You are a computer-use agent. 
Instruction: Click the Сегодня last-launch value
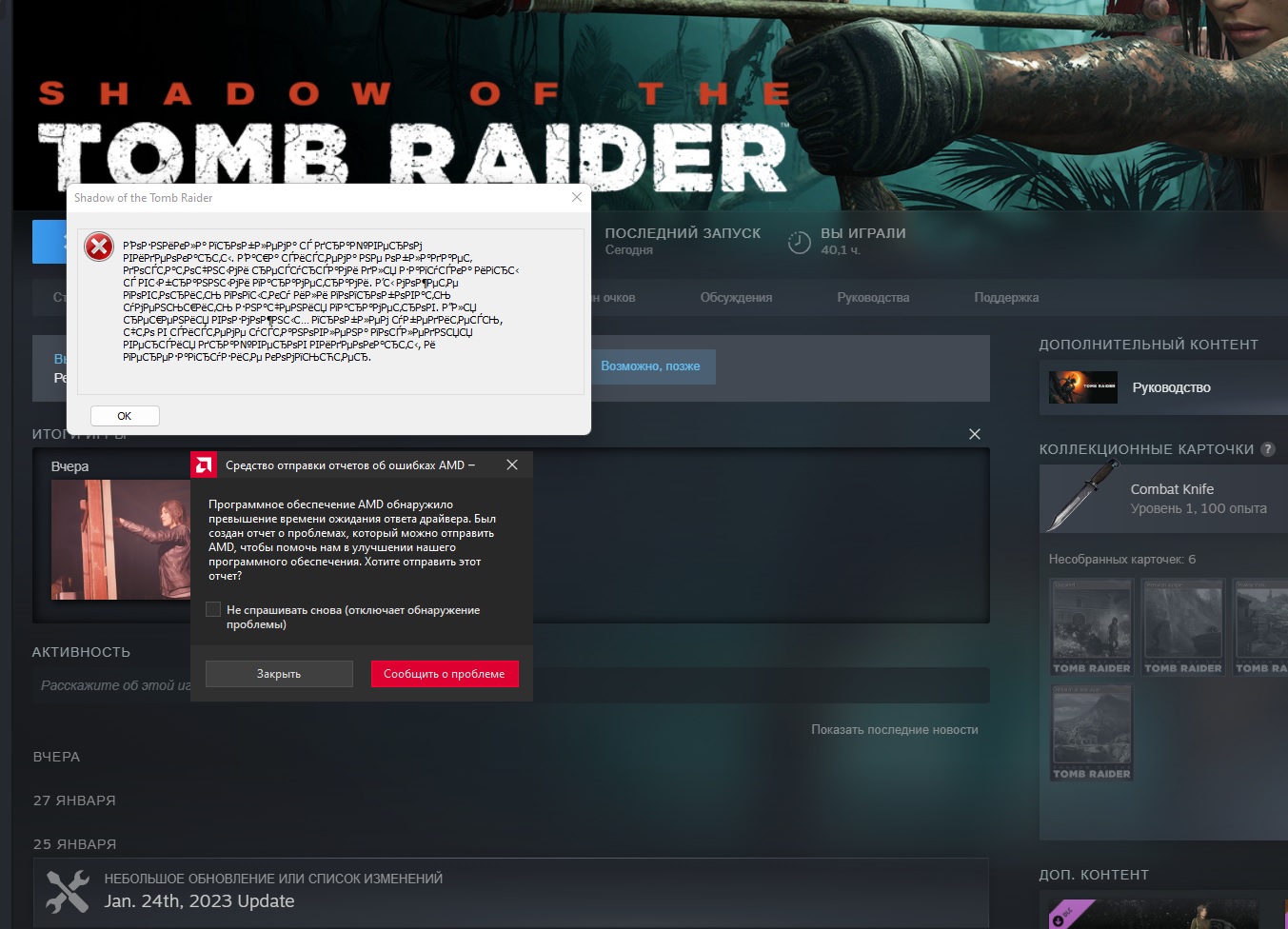tap(629, 250)
